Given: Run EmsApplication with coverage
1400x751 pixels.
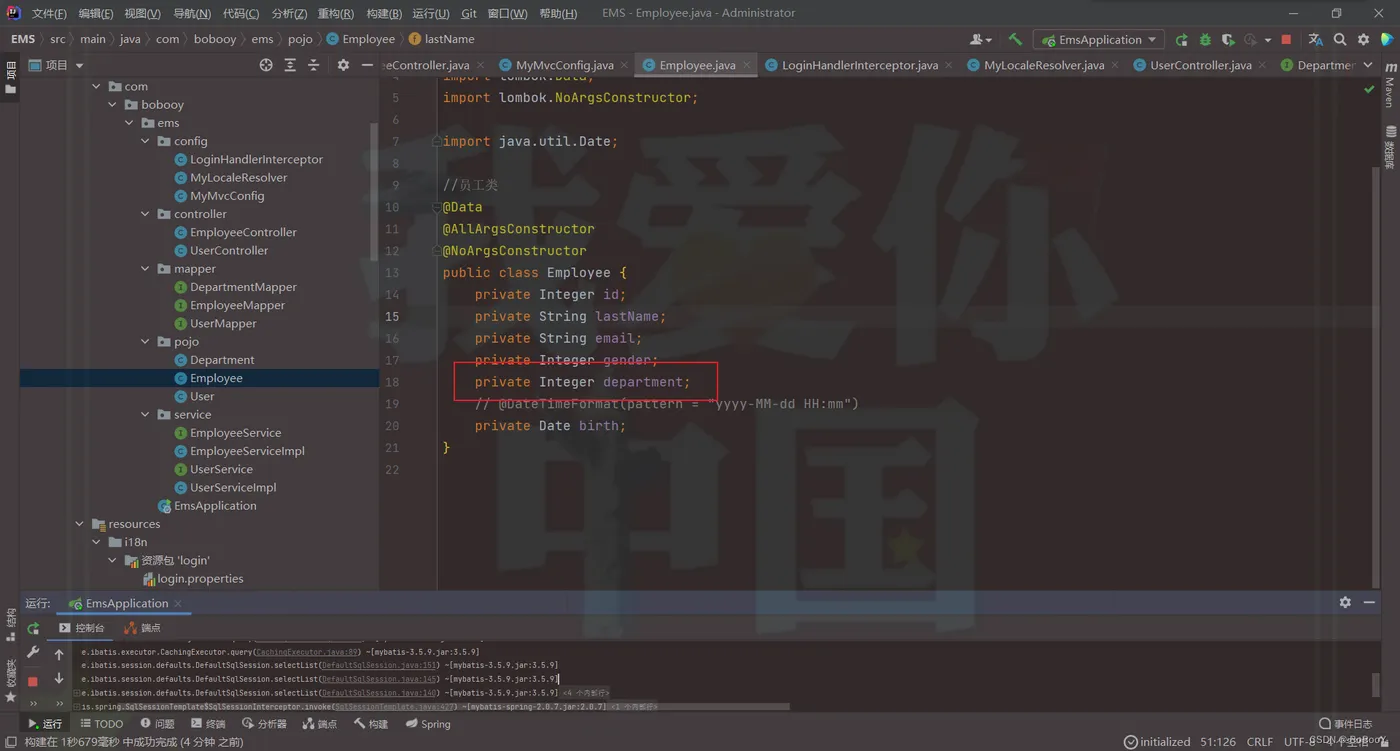Looking at the screenshot, I should point(1228,40).
